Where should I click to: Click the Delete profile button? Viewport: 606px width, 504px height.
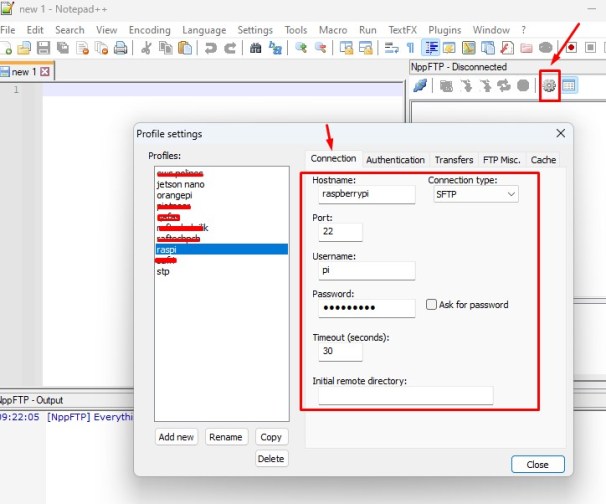[x=271, y=459]
